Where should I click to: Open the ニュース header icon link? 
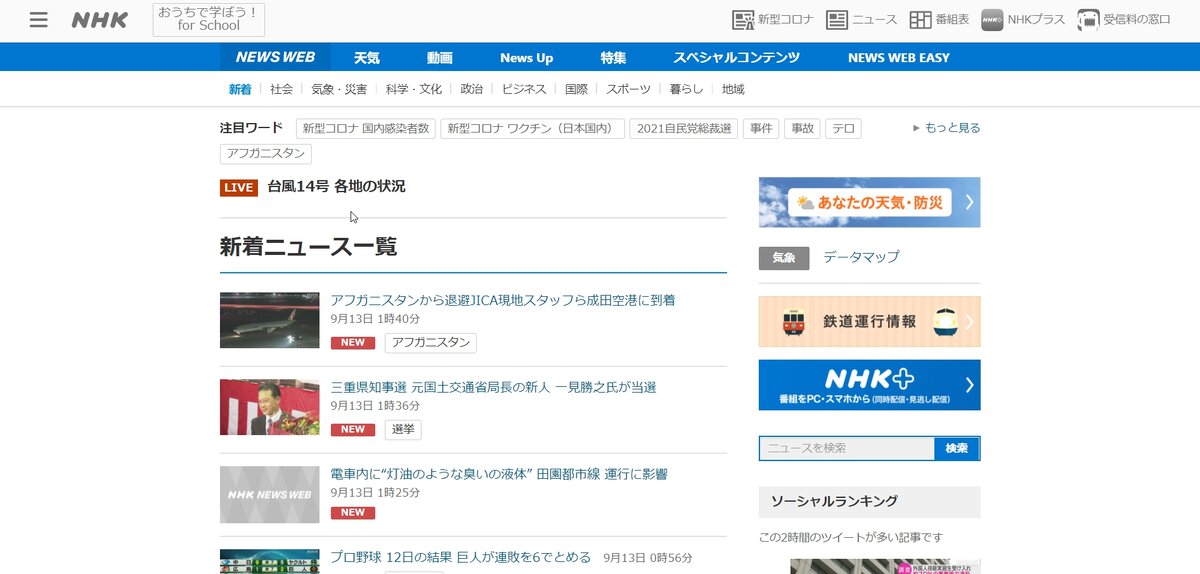pos(861,20)
